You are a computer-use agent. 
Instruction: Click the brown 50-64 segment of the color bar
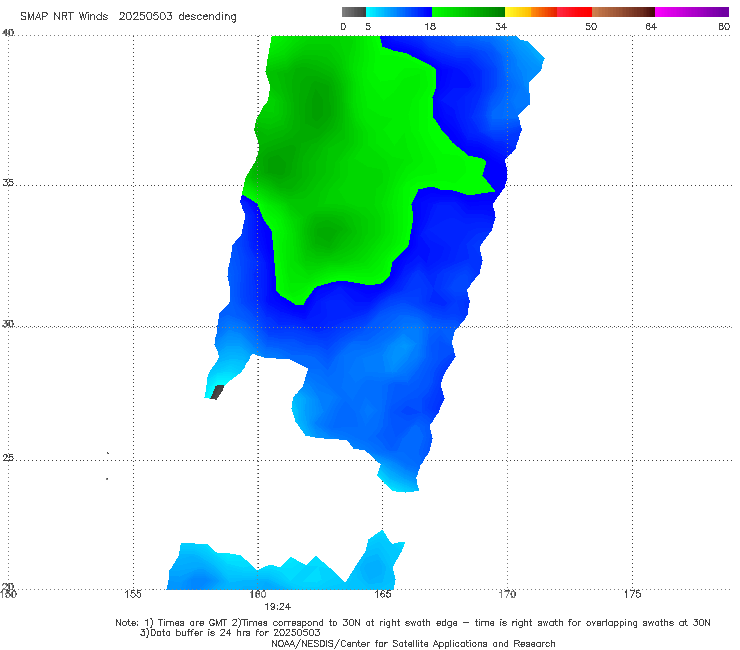tap(623, 12)
